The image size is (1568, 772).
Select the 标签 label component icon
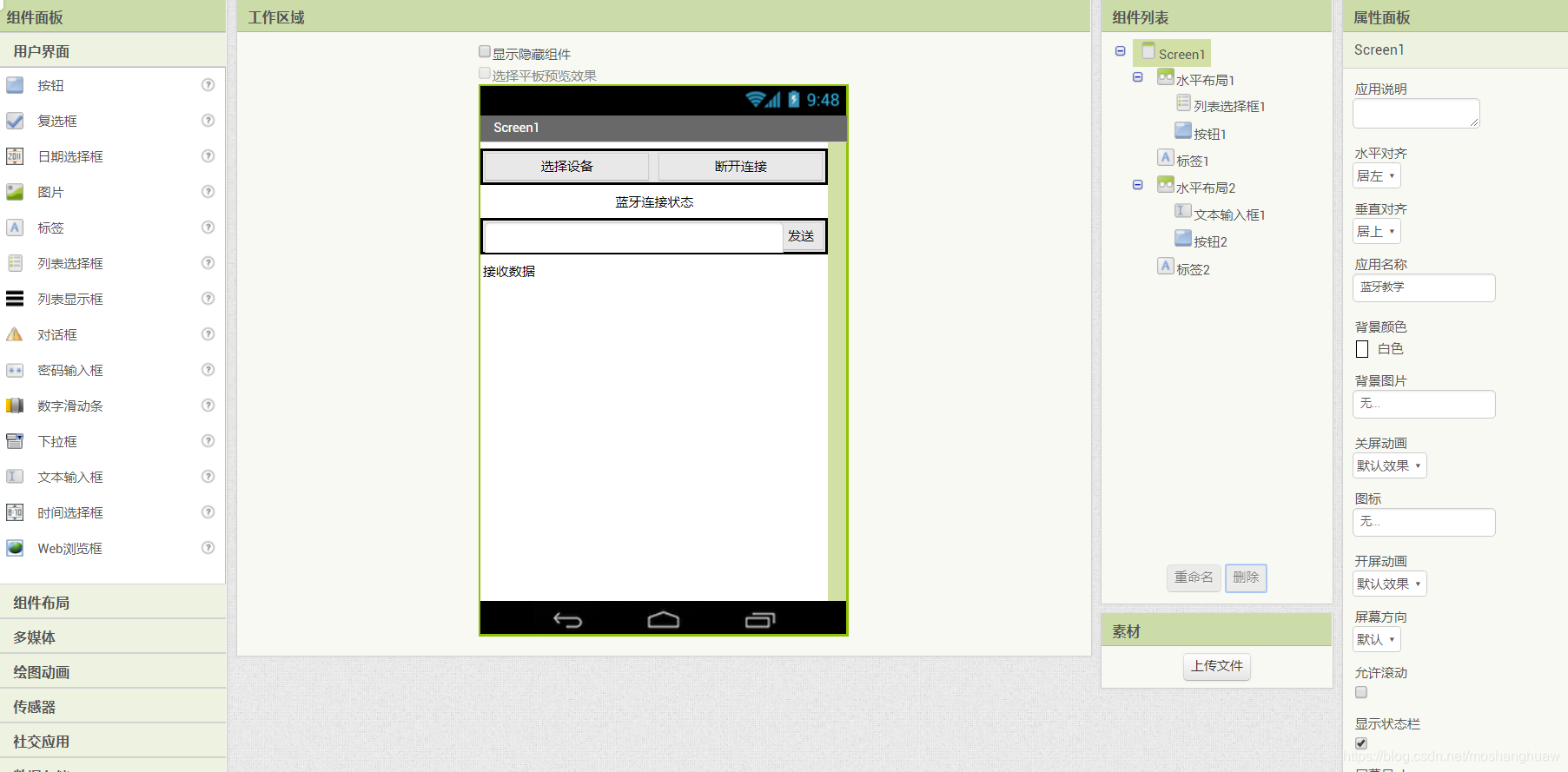pos(15,228)
